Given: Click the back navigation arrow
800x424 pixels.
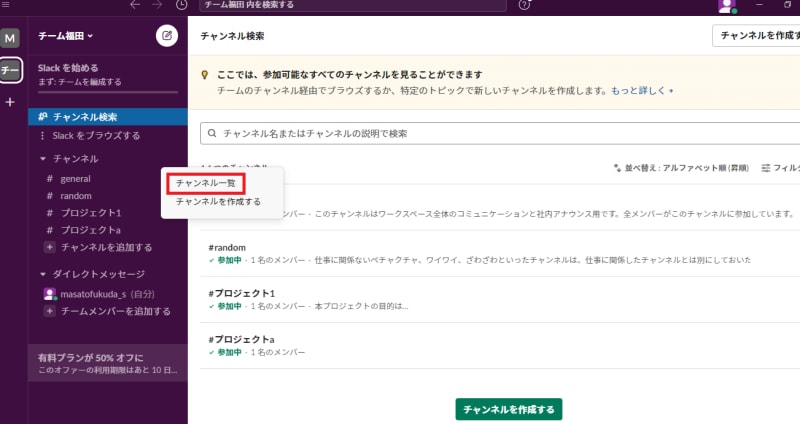Looking at the screenshot, I should coord(136,6).
